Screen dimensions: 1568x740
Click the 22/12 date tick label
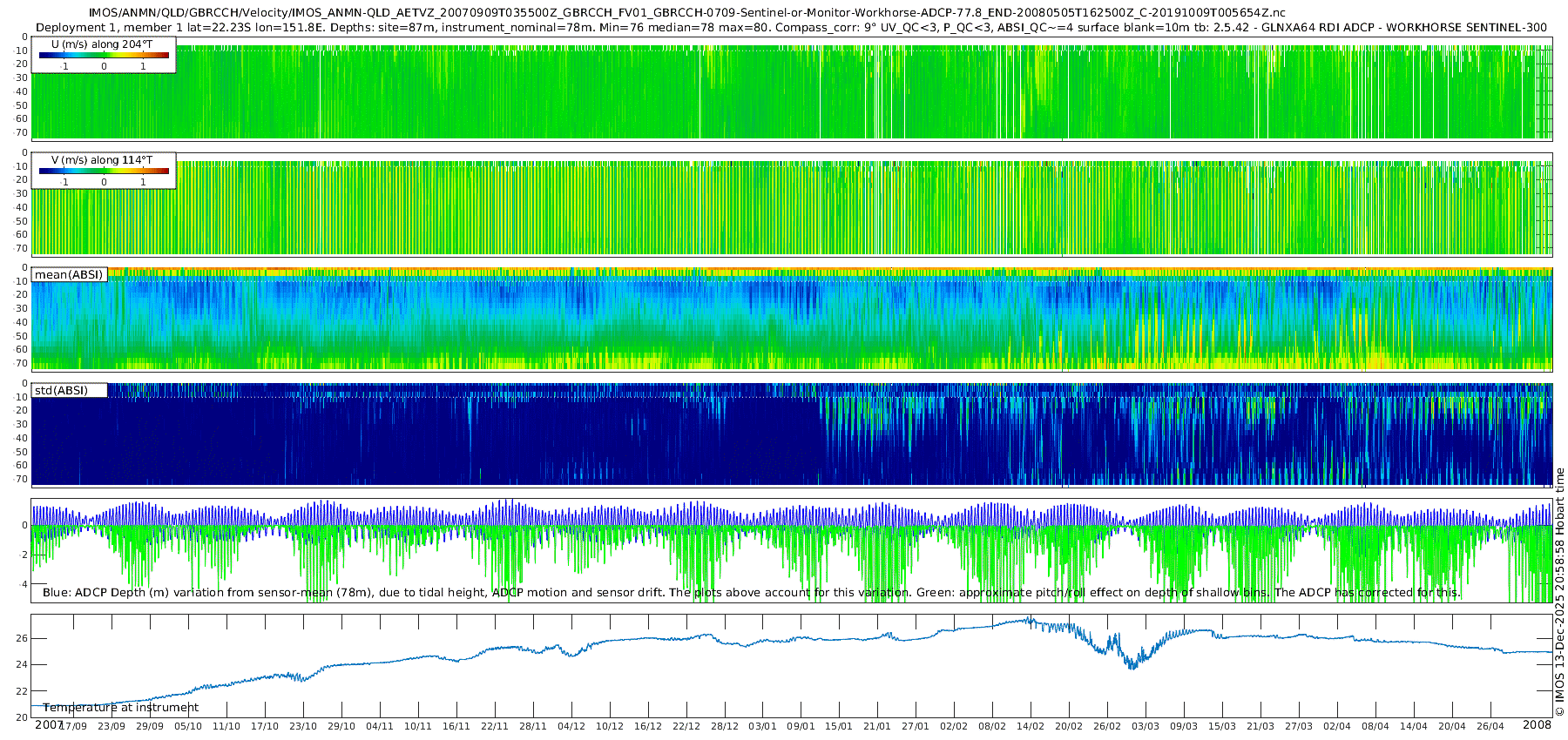[686, 726]
